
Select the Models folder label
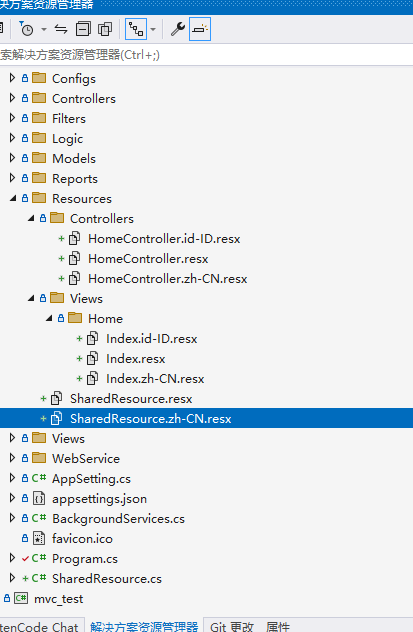click(x=74, y=158)
